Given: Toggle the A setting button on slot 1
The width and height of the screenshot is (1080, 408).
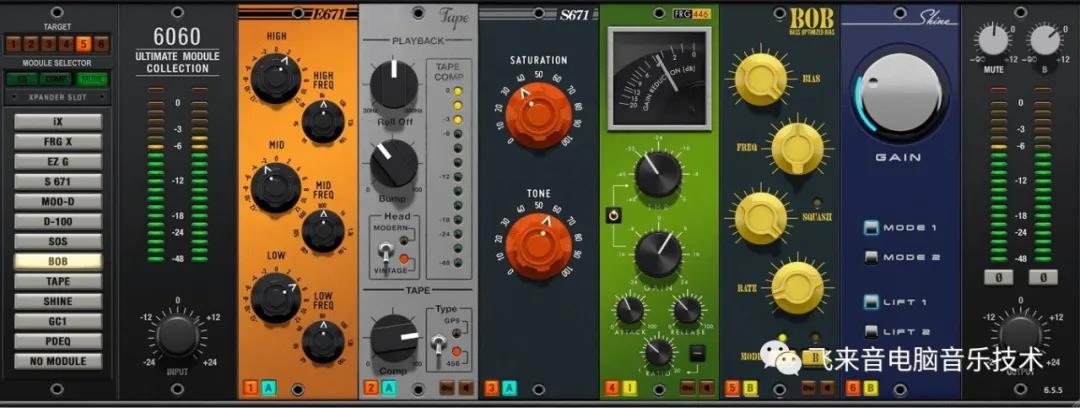Looking at the screenshot, I should 269,388.
